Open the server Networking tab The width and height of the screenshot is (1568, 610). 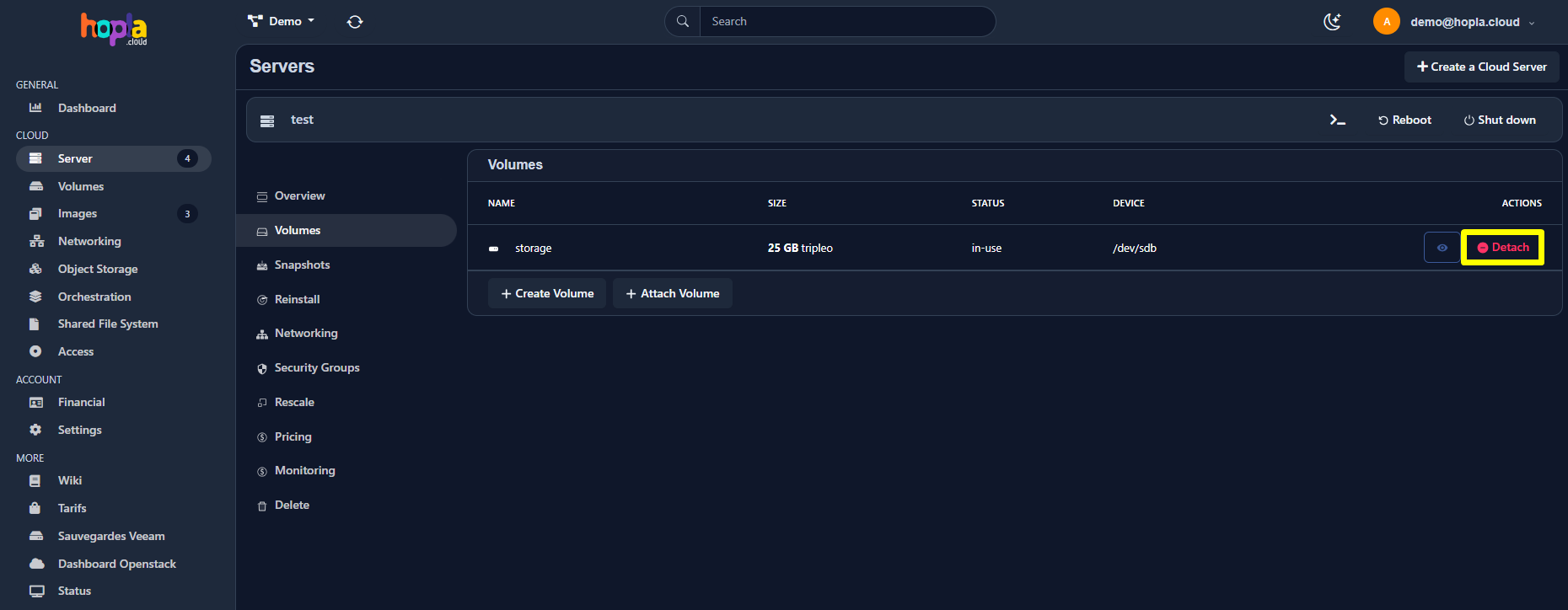coord(306,333)
